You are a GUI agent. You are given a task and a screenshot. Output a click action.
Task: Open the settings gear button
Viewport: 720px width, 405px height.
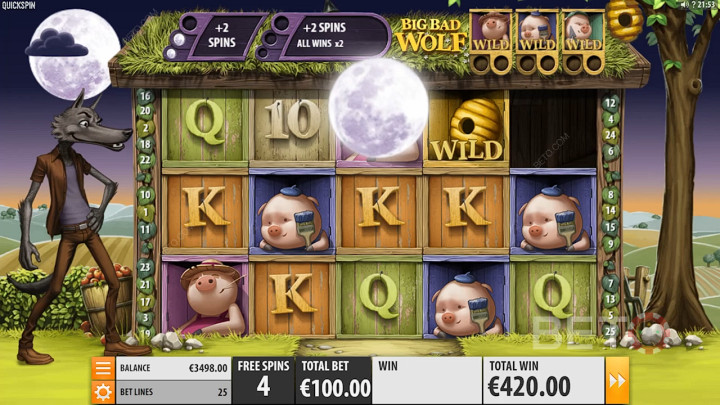103,392
